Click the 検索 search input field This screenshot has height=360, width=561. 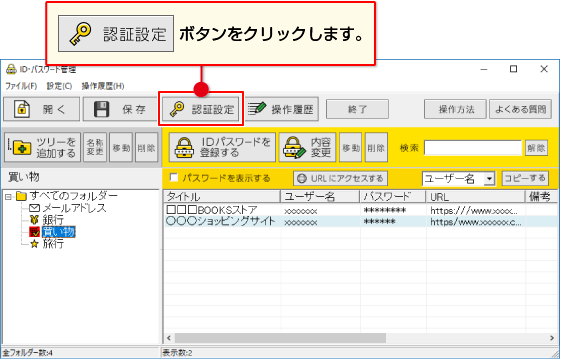click(x=473, y=148)
